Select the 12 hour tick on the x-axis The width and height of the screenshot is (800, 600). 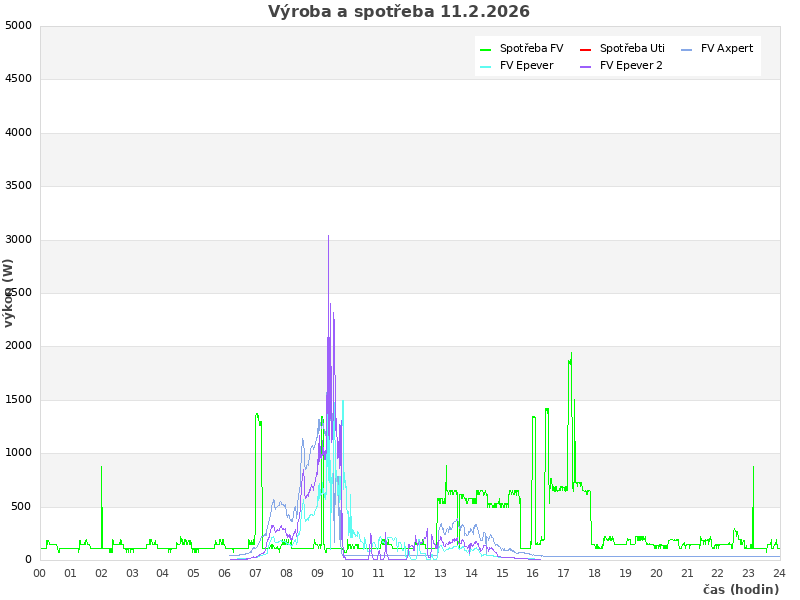(x=410, y=573)
